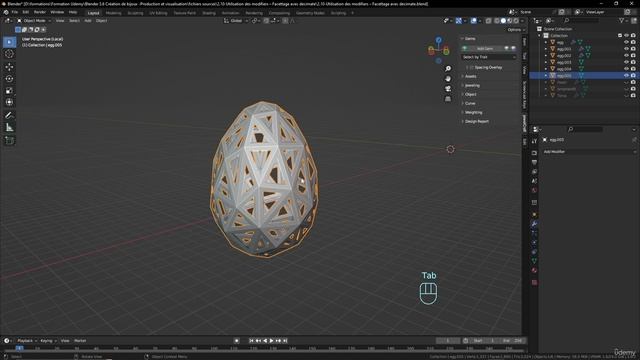Switch to the Geometry Nodes workspace tab
Image resolution: width=640 pixels, height=360 pixels.
310,13
